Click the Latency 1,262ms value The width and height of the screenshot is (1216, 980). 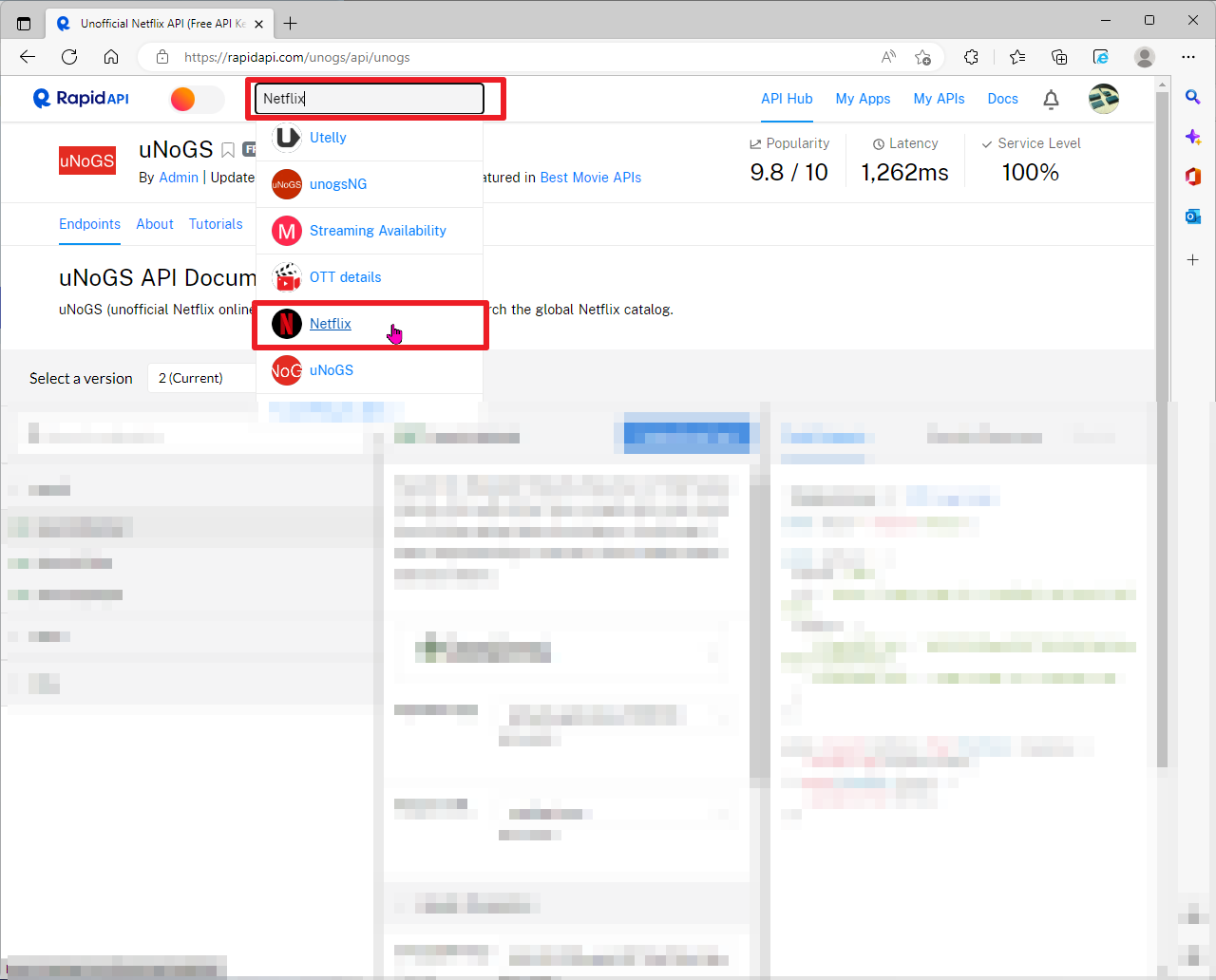click(x=904, y=172)
